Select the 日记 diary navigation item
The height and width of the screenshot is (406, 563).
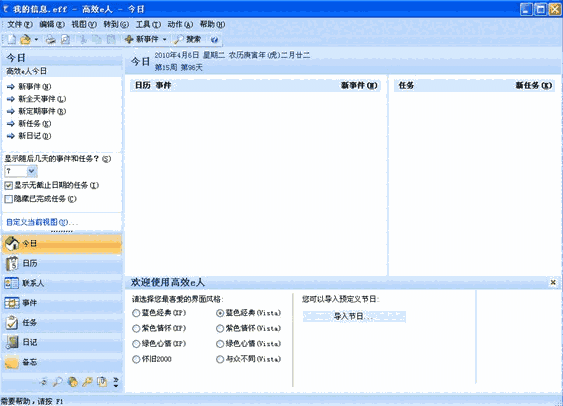[62, 342]
